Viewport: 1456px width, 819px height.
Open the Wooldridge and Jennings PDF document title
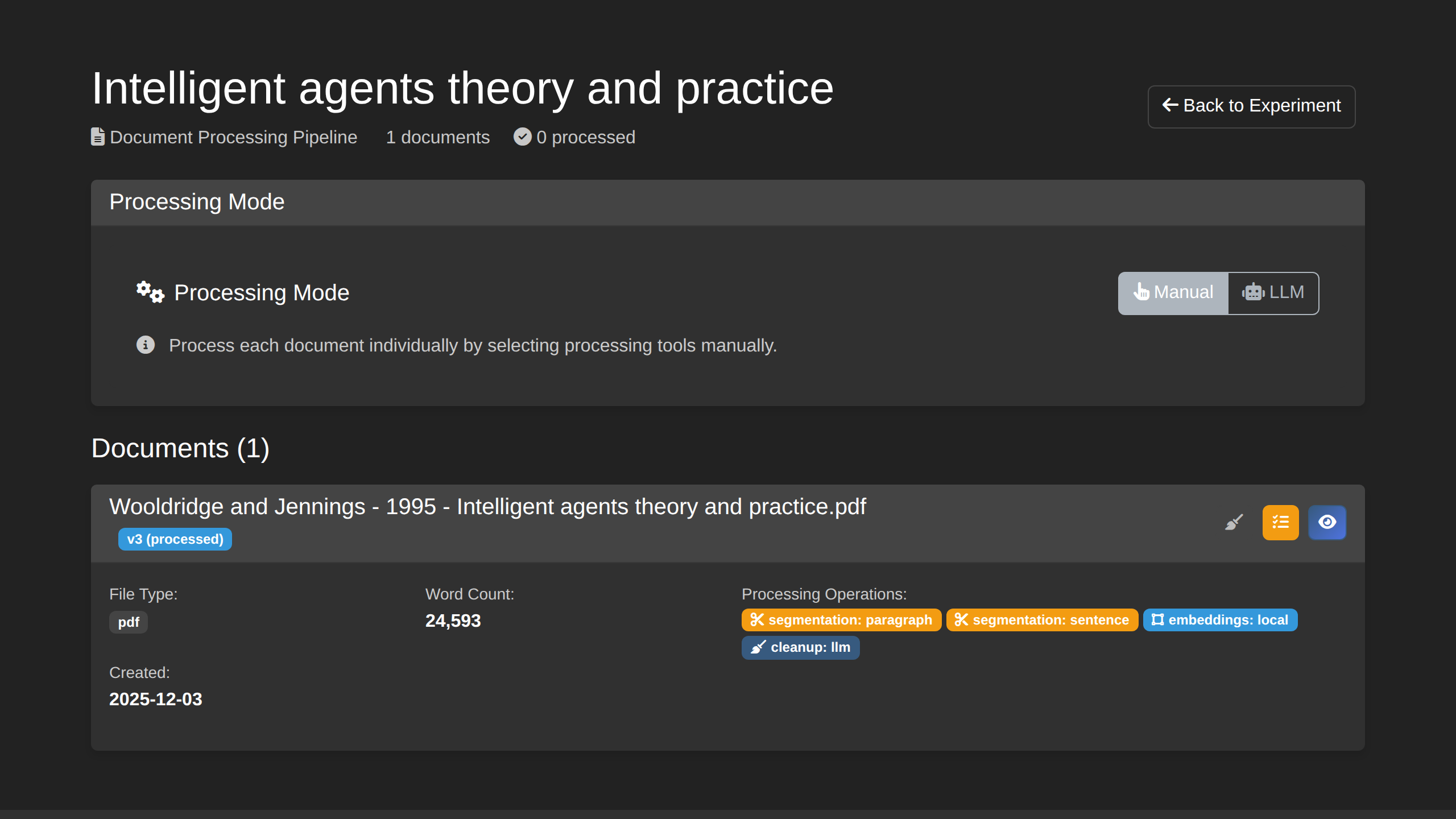coord(487,507)
